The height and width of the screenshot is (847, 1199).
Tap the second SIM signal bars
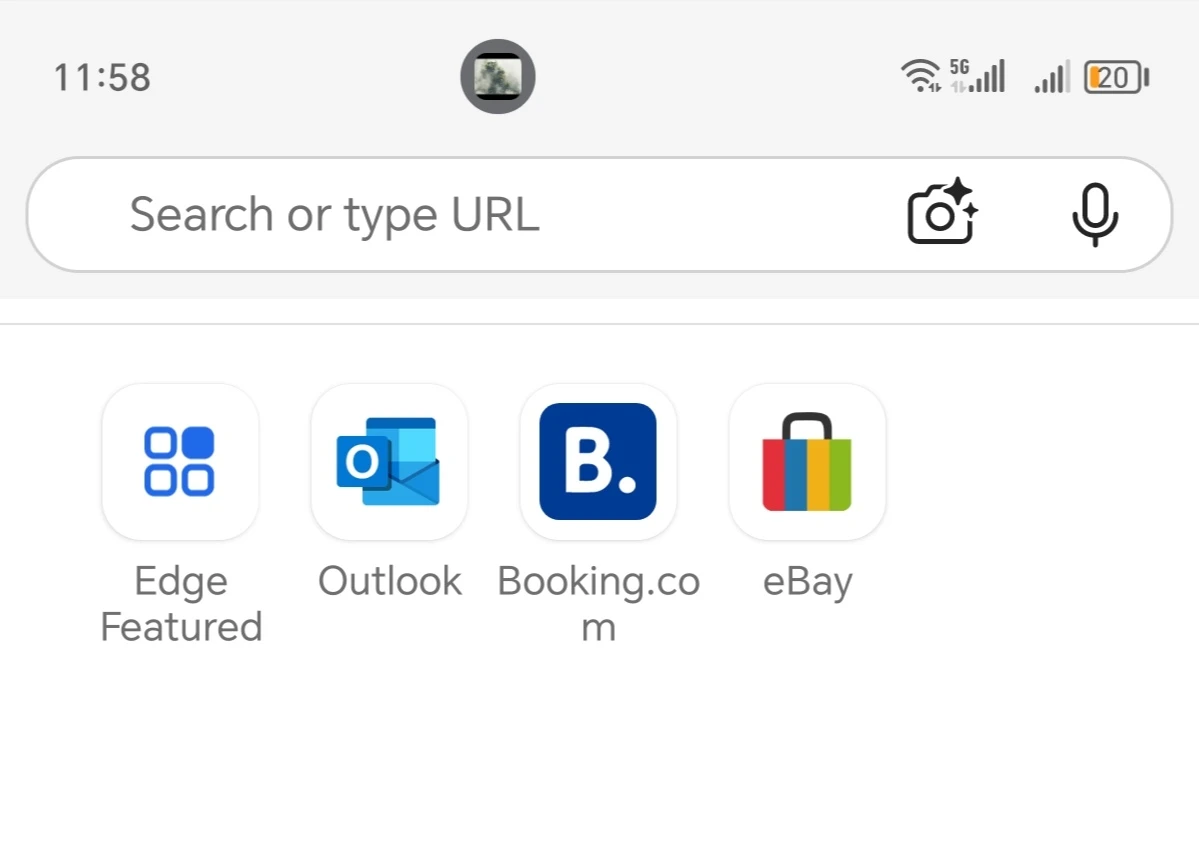pyautogui.click(x=1051, y=77)
